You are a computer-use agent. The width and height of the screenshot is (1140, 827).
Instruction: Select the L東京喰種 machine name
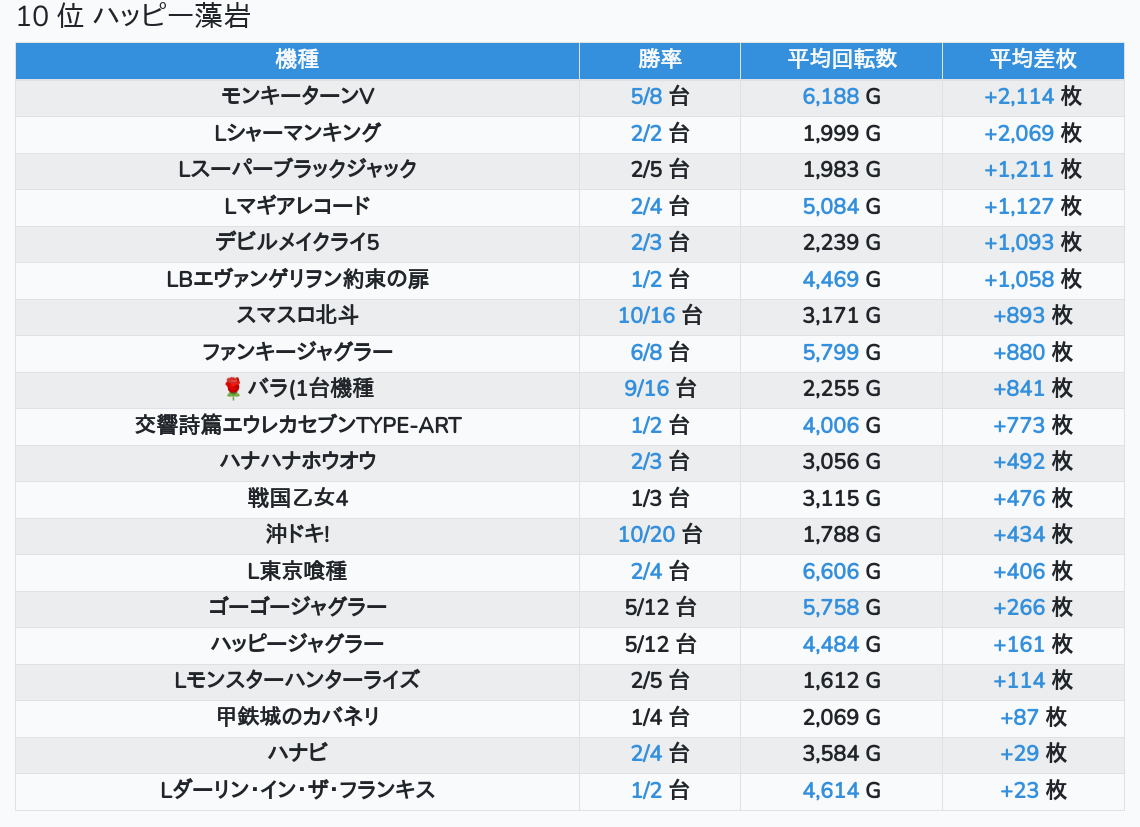point(297,571)
